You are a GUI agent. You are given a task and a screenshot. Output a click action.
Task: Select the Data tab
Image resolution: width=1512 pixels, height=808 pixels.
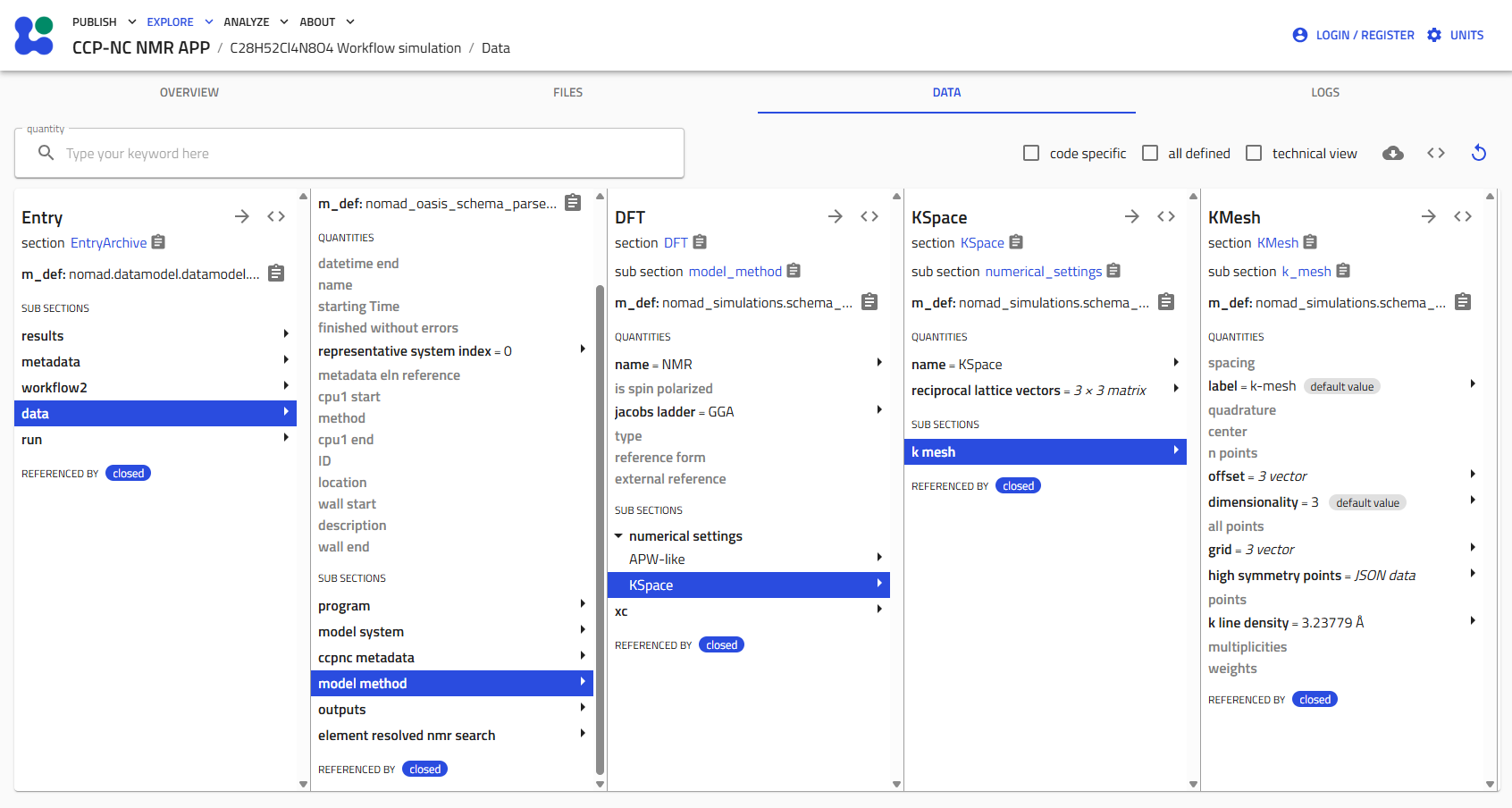coord(946,92)
